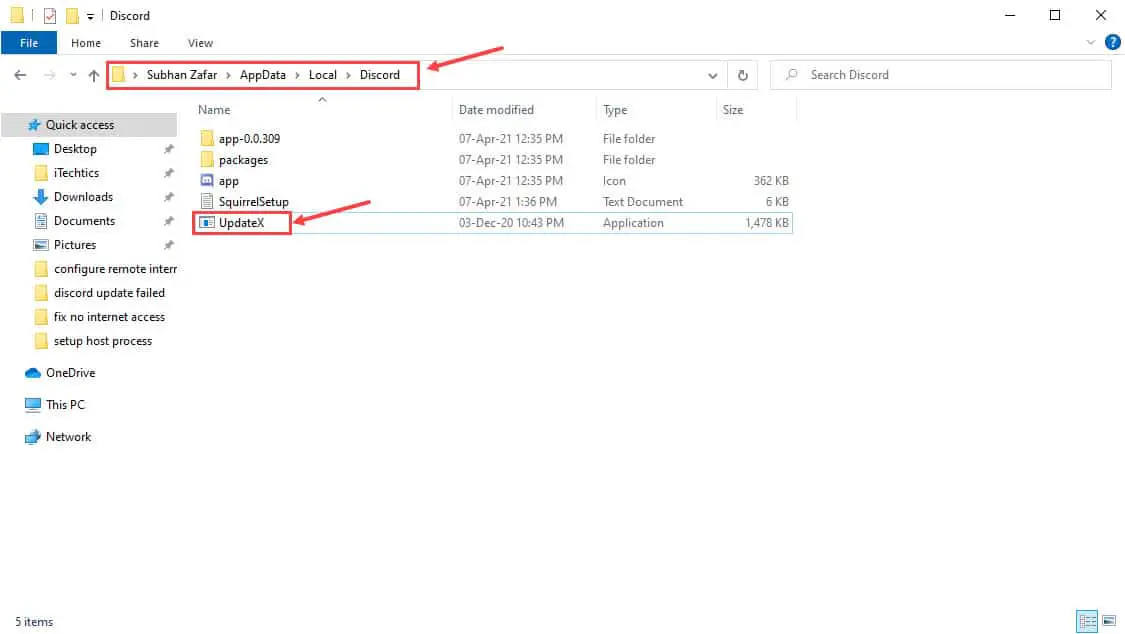Screen dimensions: 1125x634
Task: Click the Downloads arrow icon in sidebar
Action: click(x=41, y=197)
